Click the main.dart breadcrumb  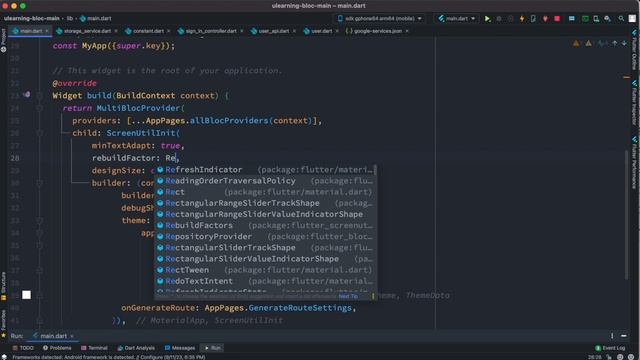coord(96,18)
